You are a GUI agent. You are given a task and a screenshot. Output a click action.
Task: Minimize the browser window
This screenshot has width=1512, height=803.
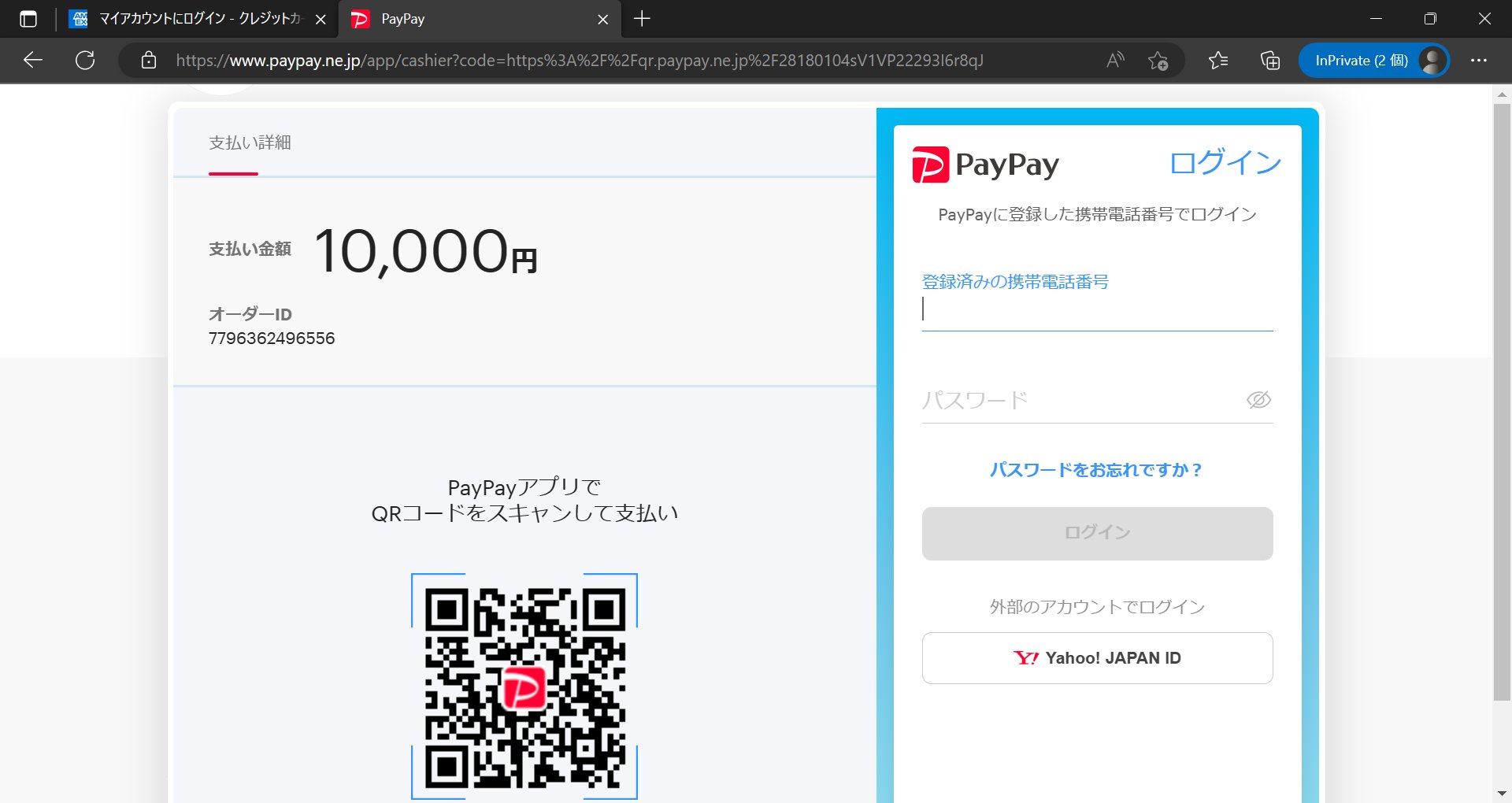pyautogui.click(x=1377, y=19)
